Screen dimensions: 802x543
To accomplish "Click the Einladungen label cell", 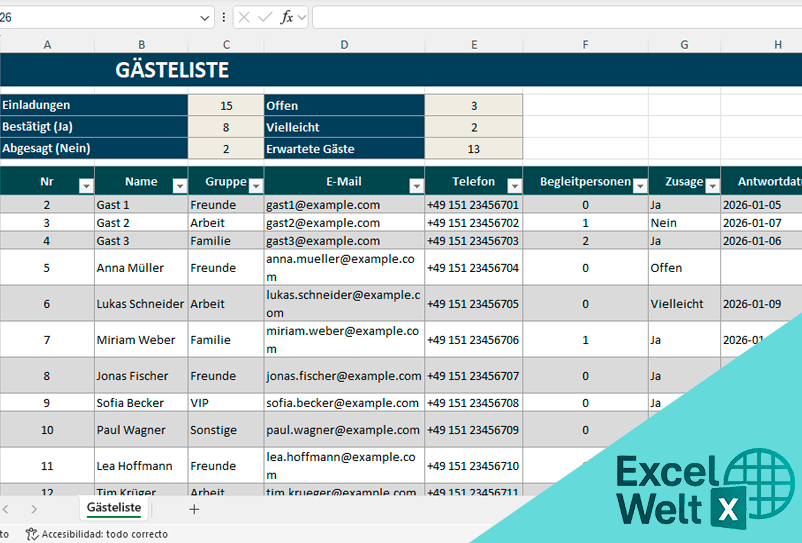I will coord(94,105).
